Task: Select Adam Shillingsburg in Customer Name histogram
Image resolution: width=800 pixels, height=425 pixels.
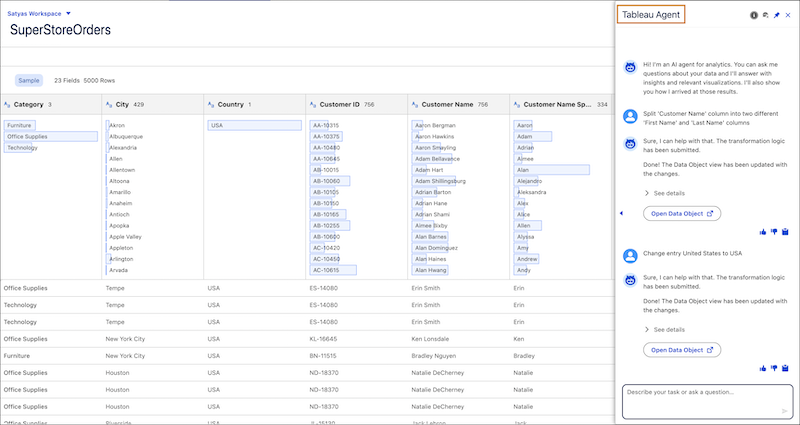Action: pyautogui.click(x=438, y=181)
